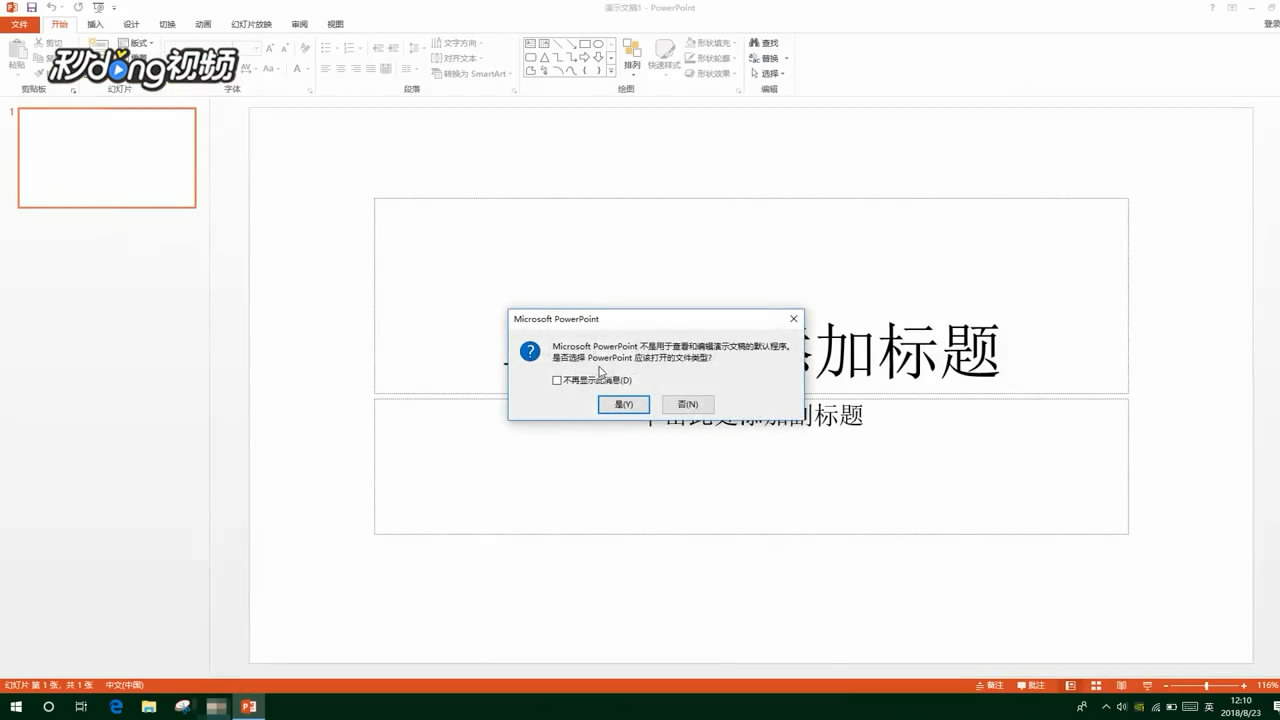The width and height of the screenshot is (1280, 720).
Task: Click the decrease list level icon
Action: coord(378,48)
